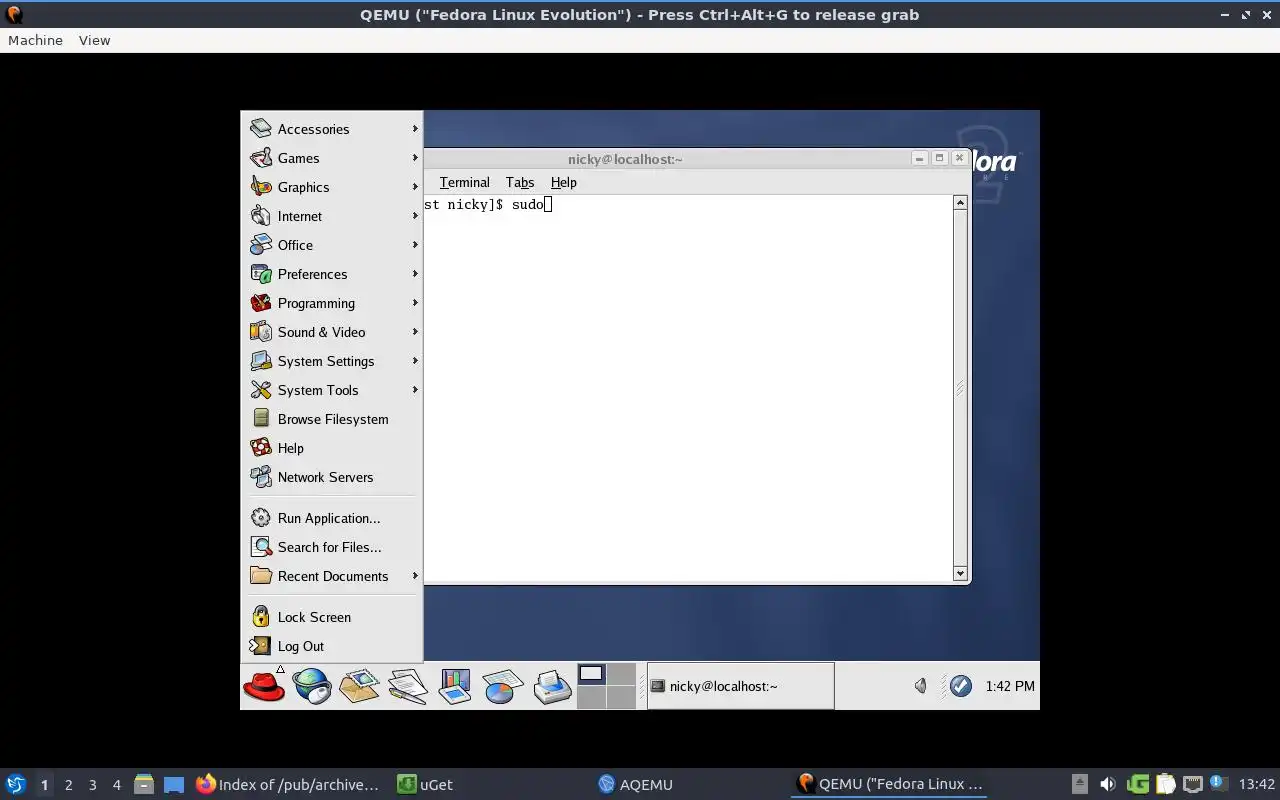This screenshot has height=800, width=1280.
Task: Select Log Out
Action: coord(332,646)
